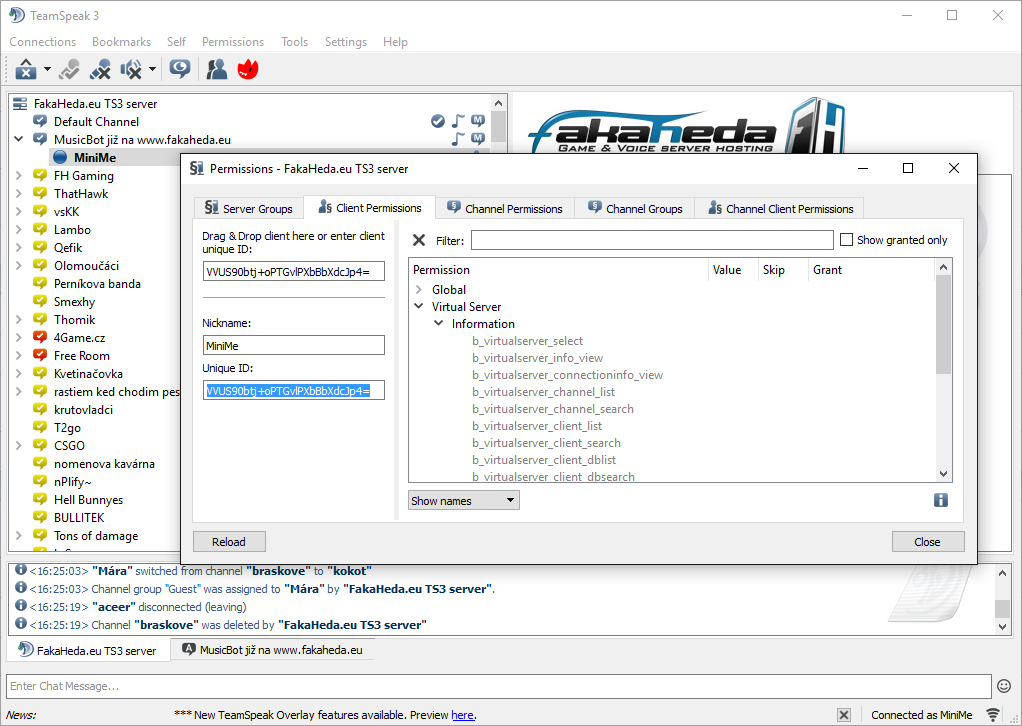The width and height of the screenshot is (1022, 726).
Task: Switch to the Channel Groups tab
Action: click(635, 208)
